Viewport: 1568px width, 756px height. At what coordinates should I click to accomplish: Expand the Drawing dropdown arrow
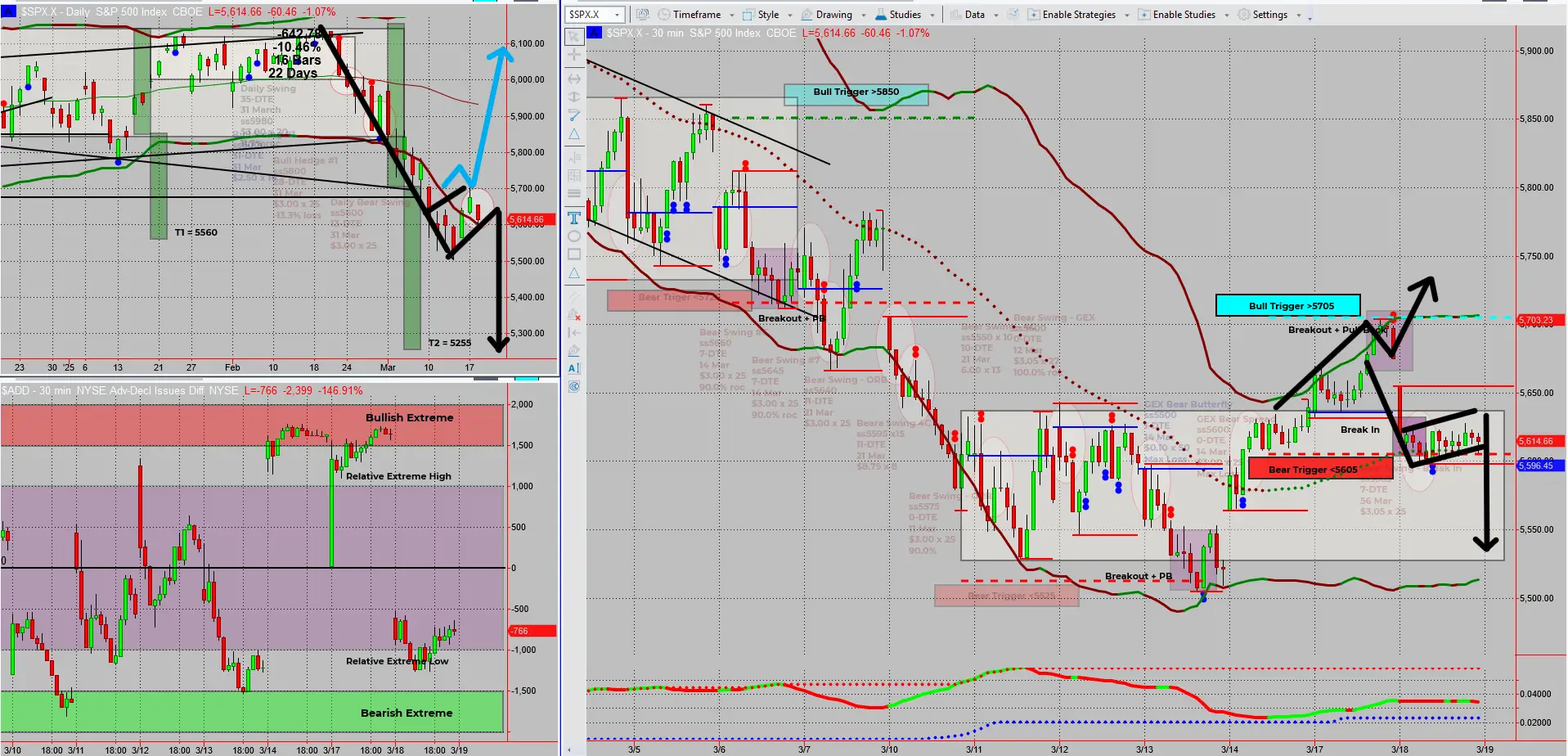pyautogui.click(x=863, y=15)
